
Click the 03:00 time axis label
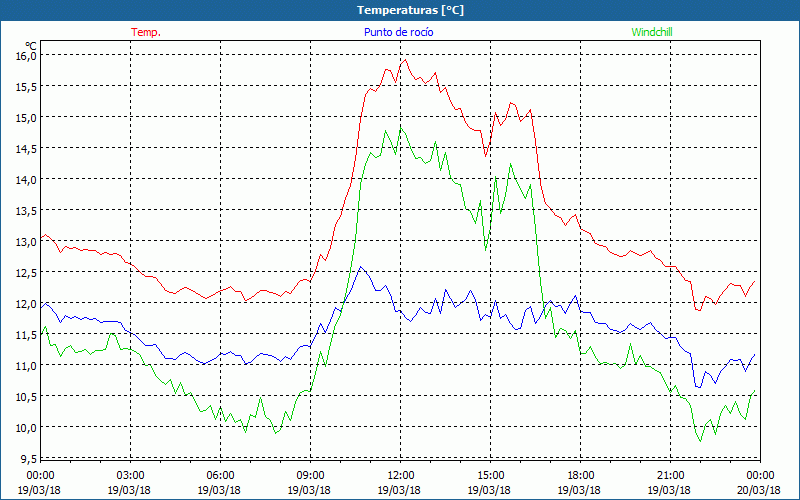coord(131,476)
